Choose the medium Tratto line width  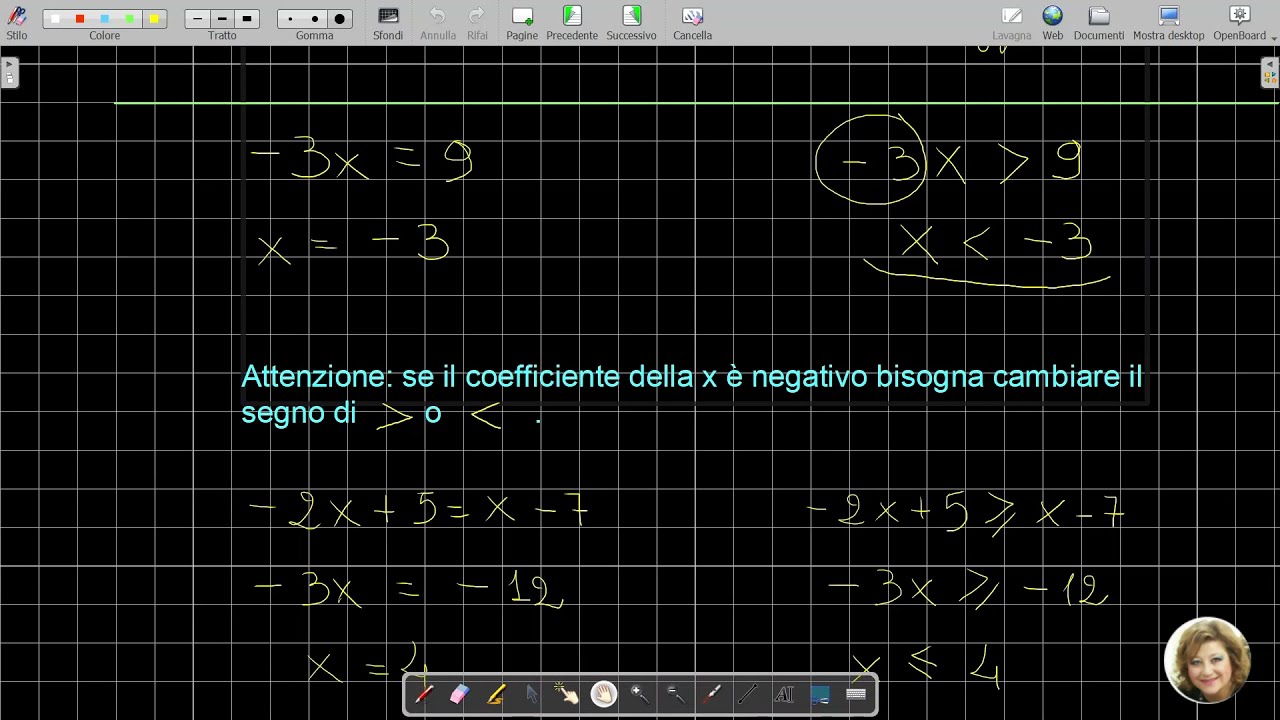tap(222, 19)
